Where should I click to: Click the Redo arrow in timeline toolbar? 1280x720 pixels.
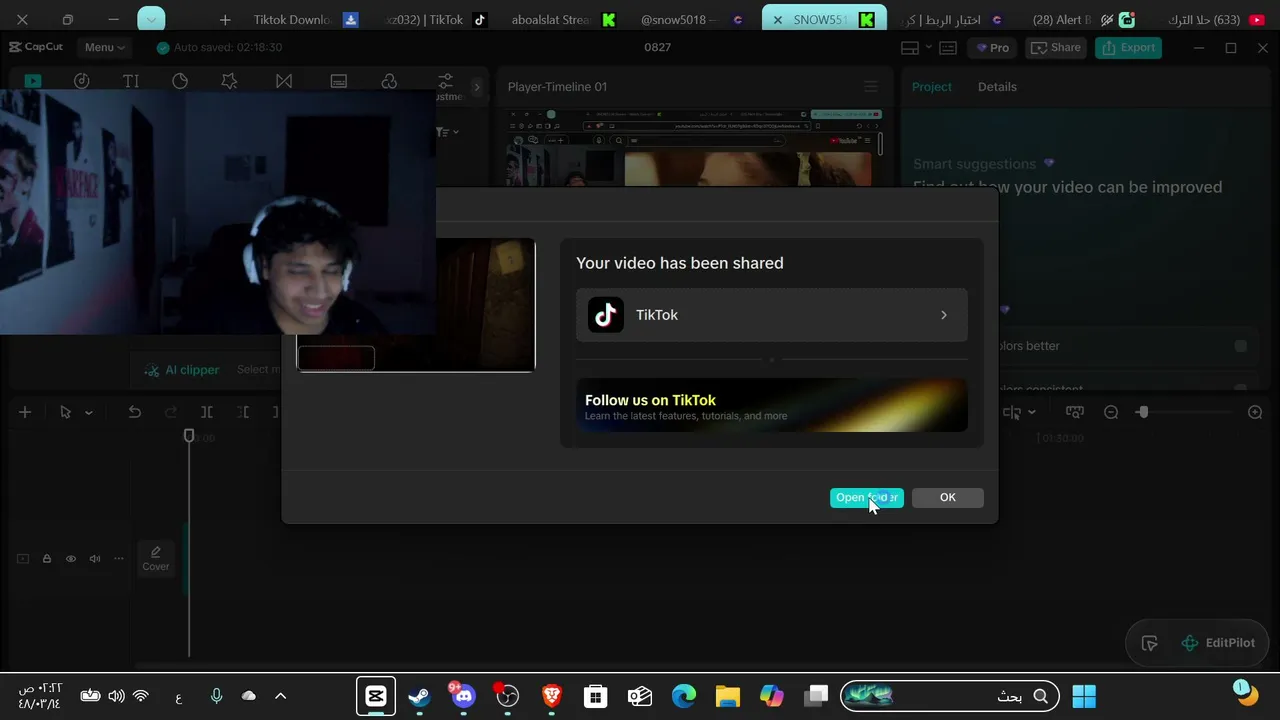171,412
